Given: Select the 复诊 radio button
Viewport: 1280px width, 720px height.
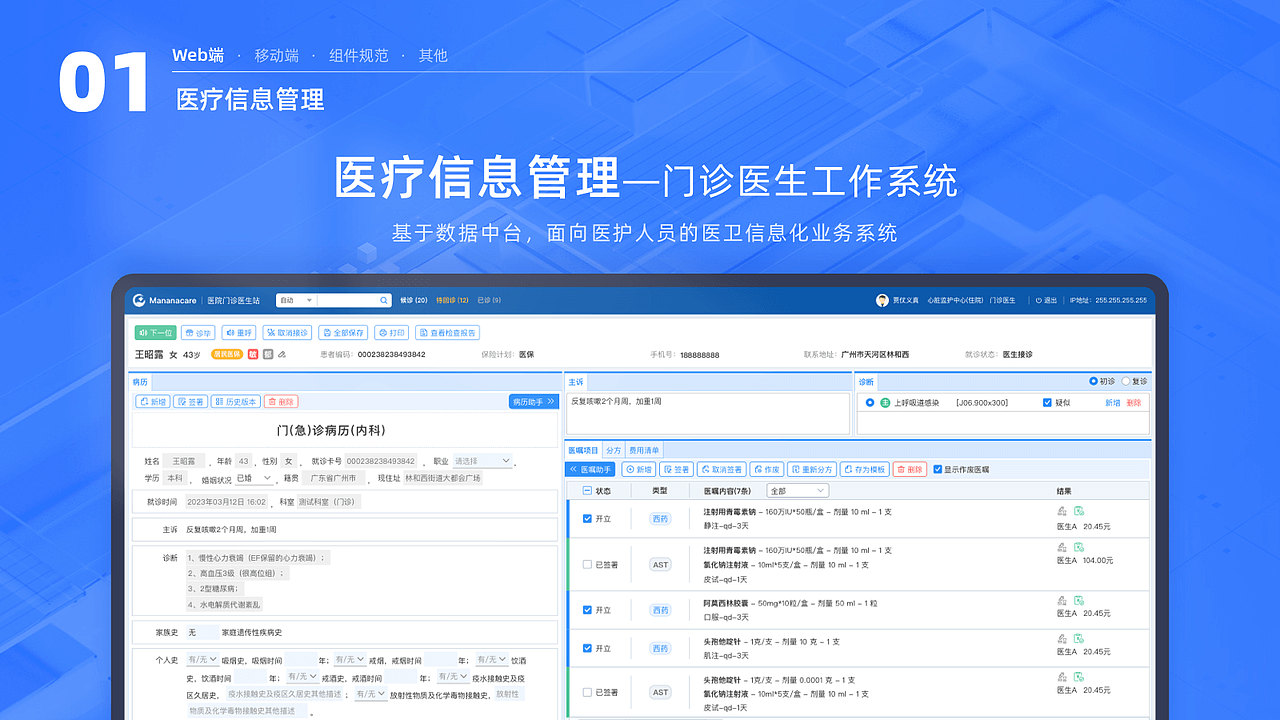Looking at the screenshot, I should click(1126, 381).
